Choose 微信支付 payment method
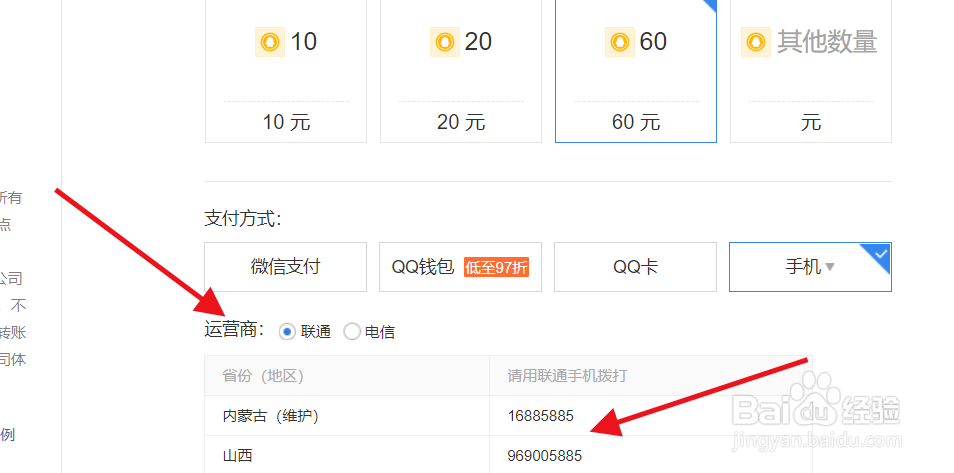 pyautogui.click(x=286, y=267)
